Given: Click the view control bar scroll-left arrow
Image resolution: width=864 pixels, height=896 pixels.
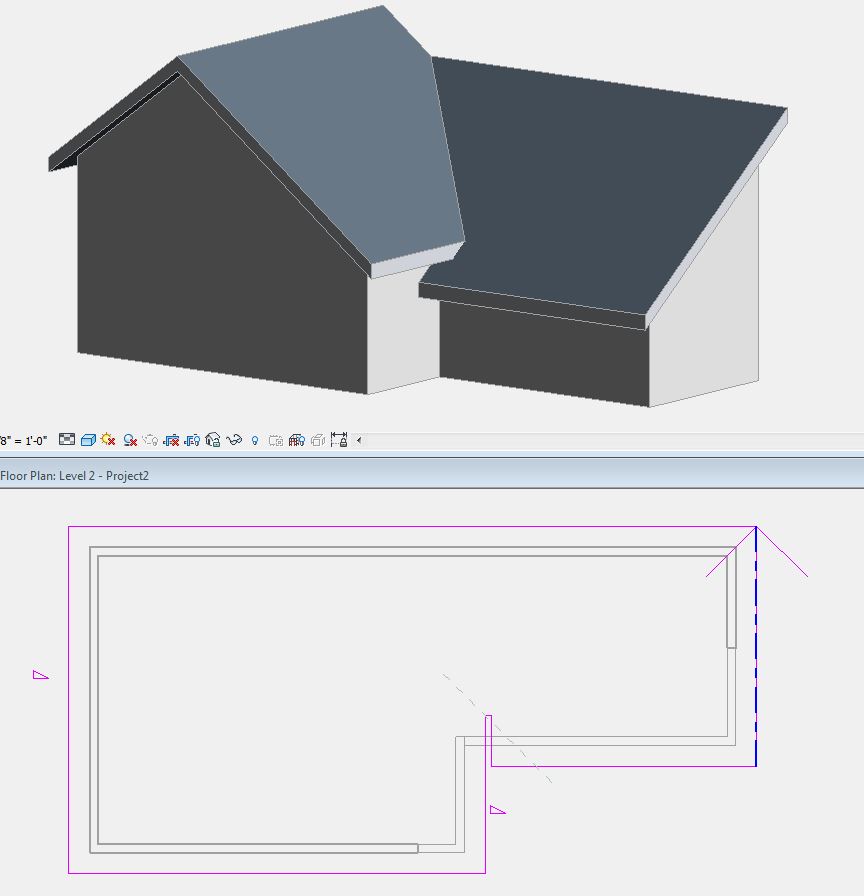Looking at the screenshot, I should point(359,440).
